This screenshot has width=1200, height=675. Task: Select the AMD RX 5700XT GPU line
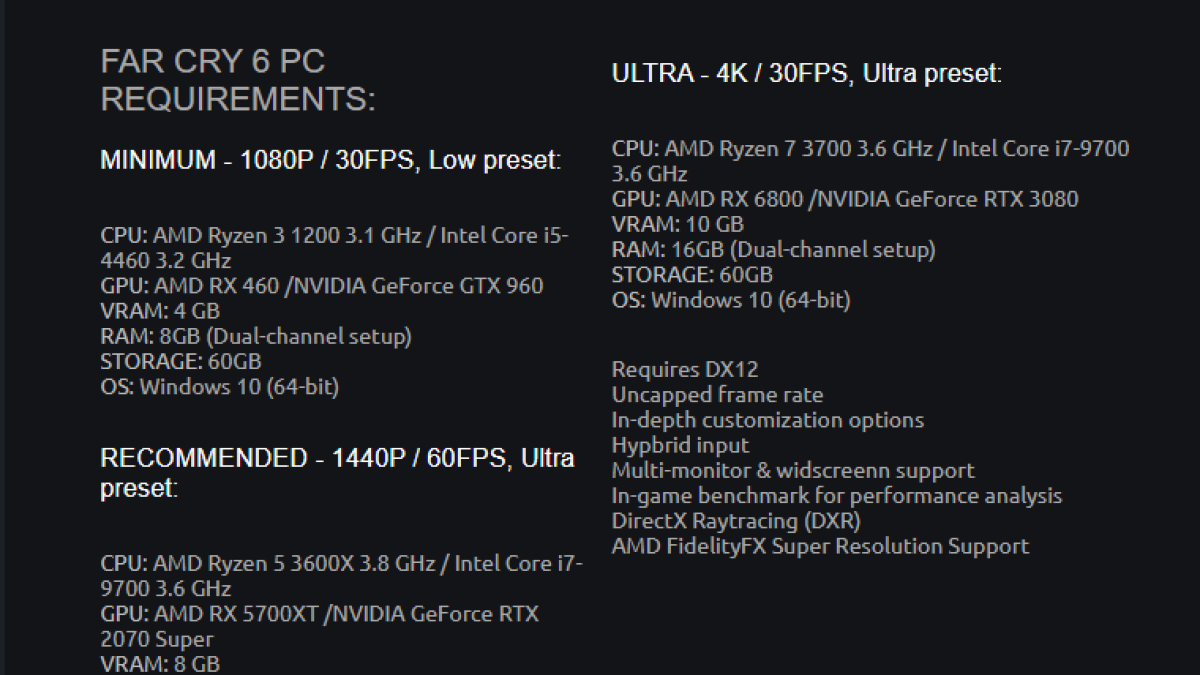320,626
